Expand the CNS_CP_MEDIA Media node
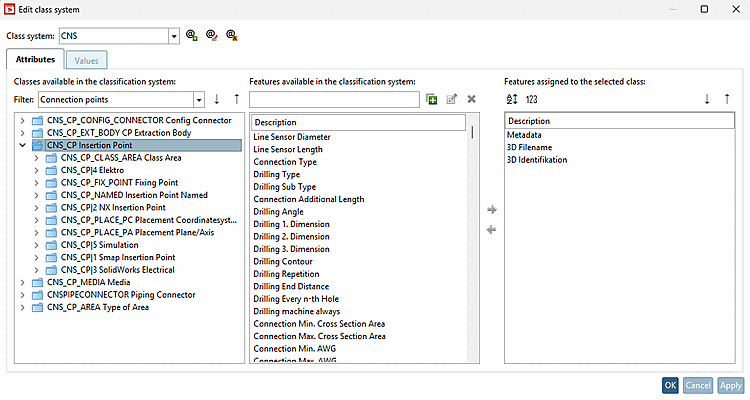 (x=23, y=282)
